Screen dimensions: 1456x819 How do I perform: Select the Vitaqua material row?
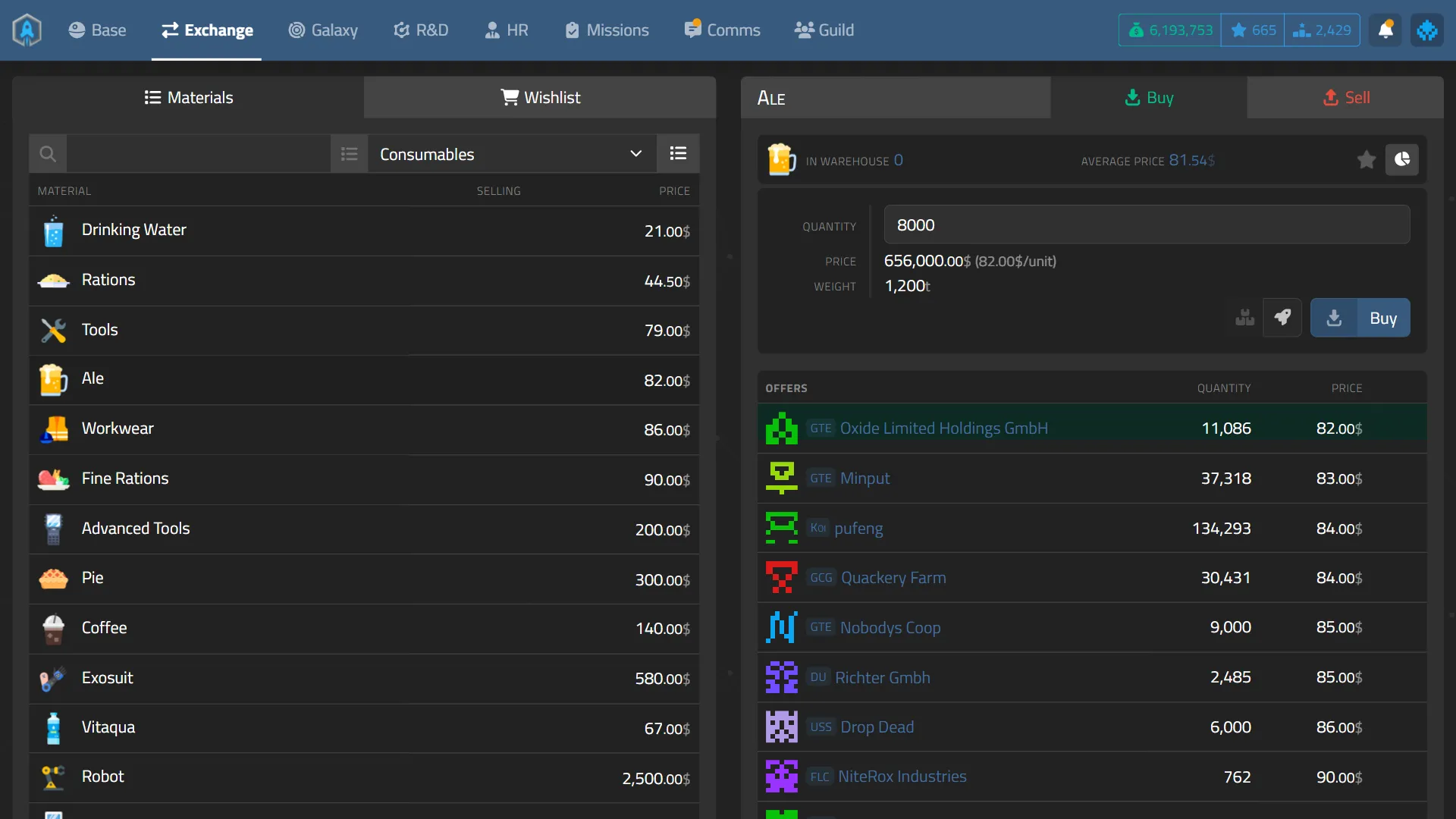click(x=364, y=728)
